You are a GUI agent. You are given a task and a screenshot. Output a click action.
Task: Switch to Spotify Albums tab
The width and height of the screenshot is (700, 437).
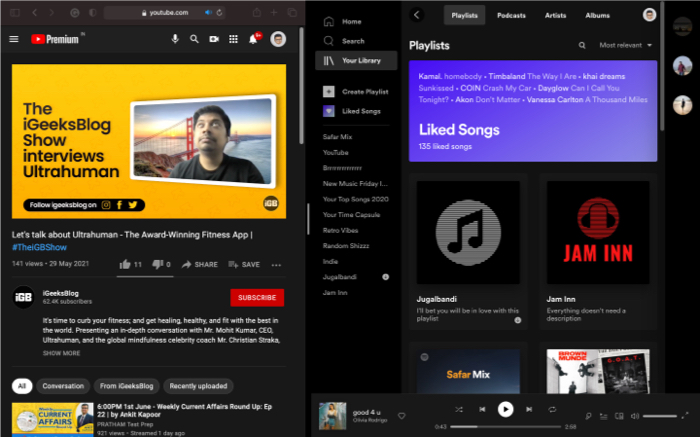(597, 15)
